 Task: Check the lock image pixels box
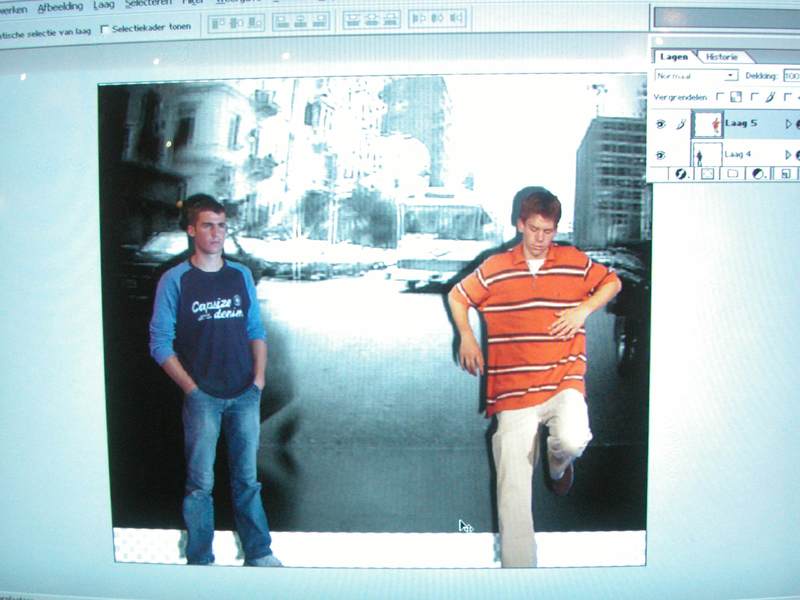click(754, 97)
